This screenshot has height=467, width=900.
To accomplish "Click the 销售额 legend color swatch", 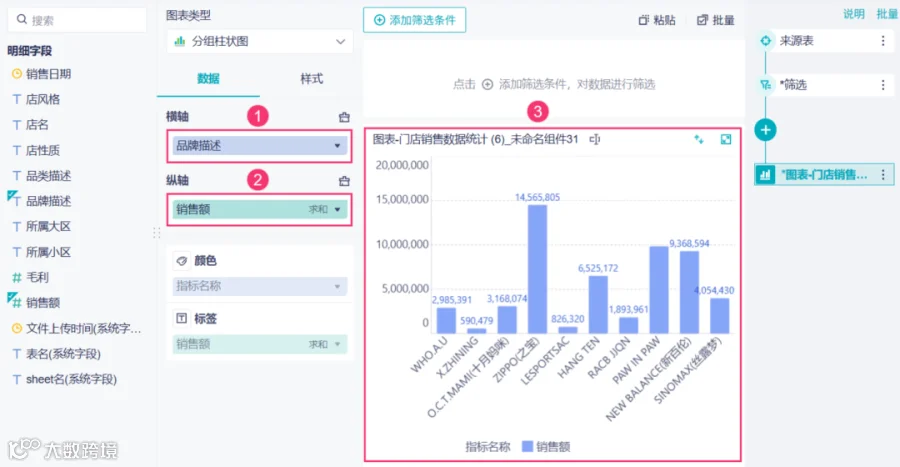I will [527, 446].
